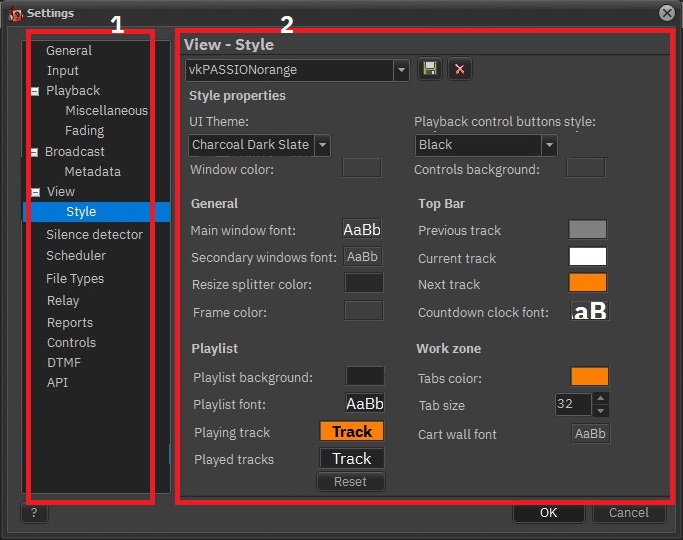Confirm settings with the OK button

coord(548,512)
